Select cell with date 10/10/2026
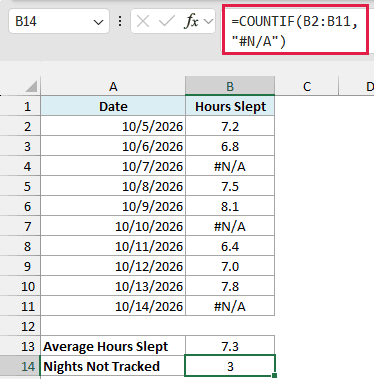 pyautogui.click(x=113, y=226)
